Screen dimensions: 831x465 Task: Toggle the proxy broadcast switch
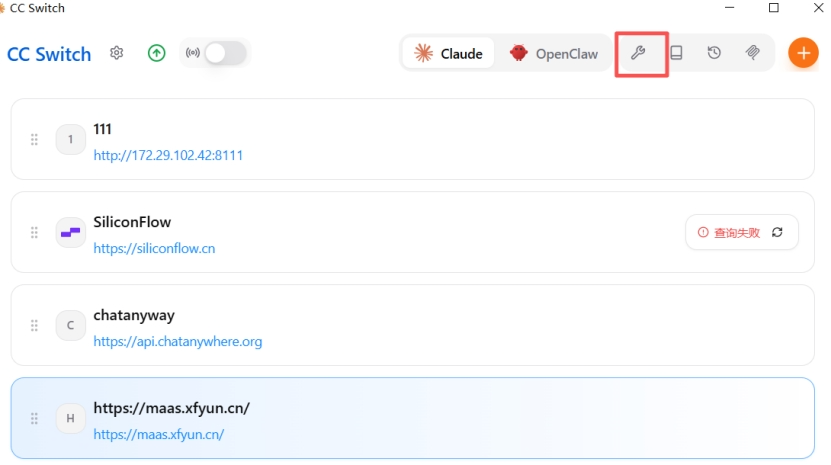(226, 53)
